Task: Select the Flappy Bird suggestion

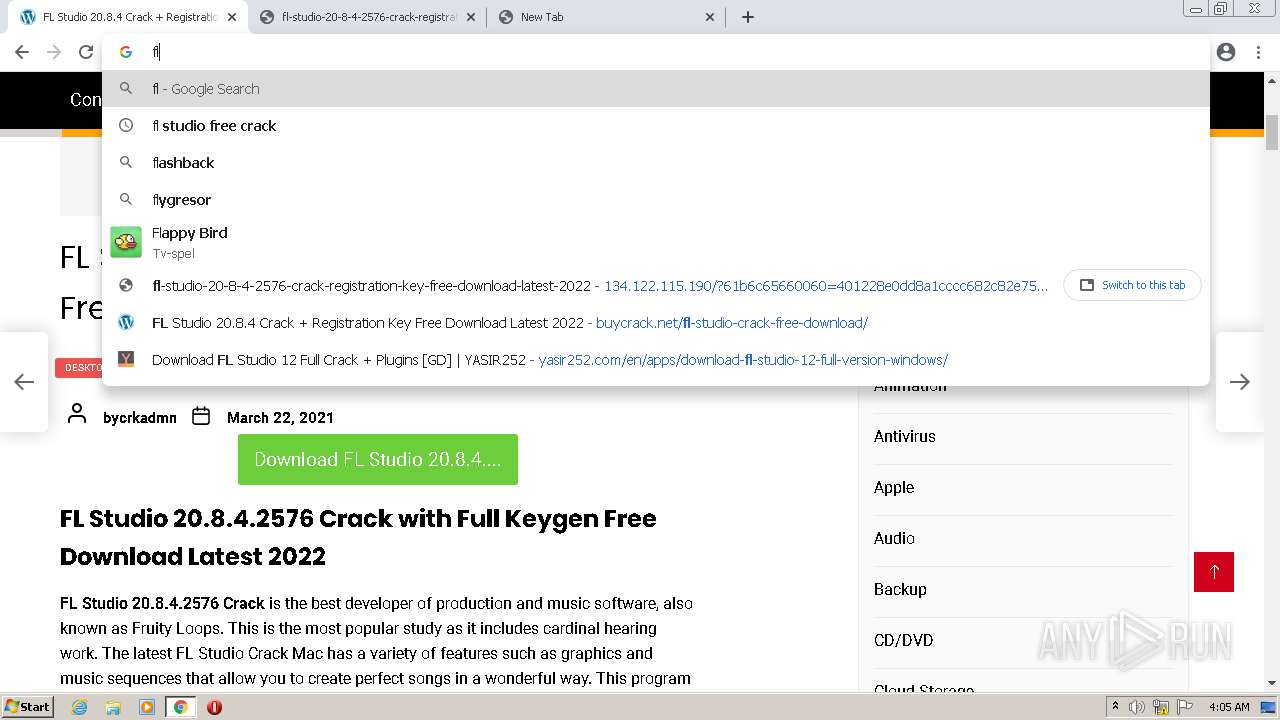Action: tap(656, 242)
